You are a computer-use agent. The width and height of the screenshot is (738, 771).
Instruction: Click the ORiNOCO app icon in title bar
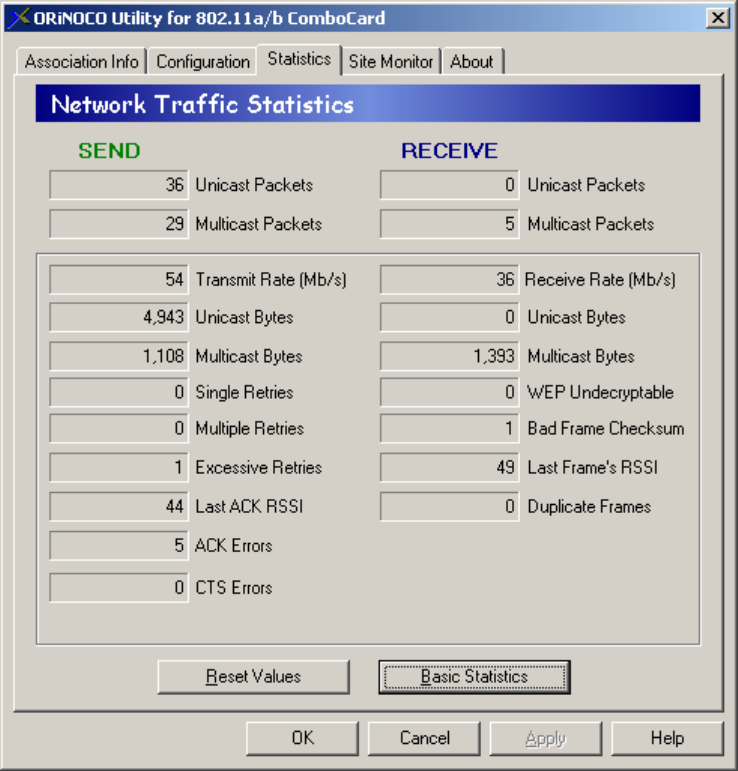(x=19, y=18)
